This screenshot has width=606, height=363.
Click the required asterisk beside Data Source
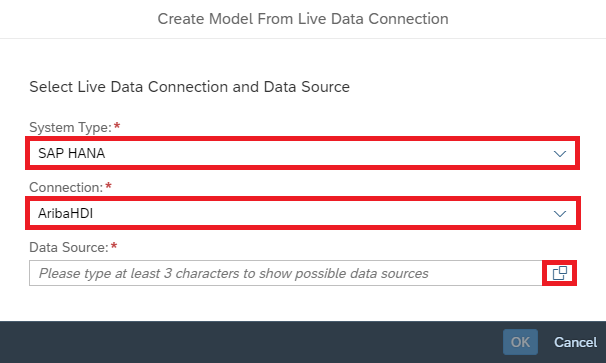tap(114, 245)
